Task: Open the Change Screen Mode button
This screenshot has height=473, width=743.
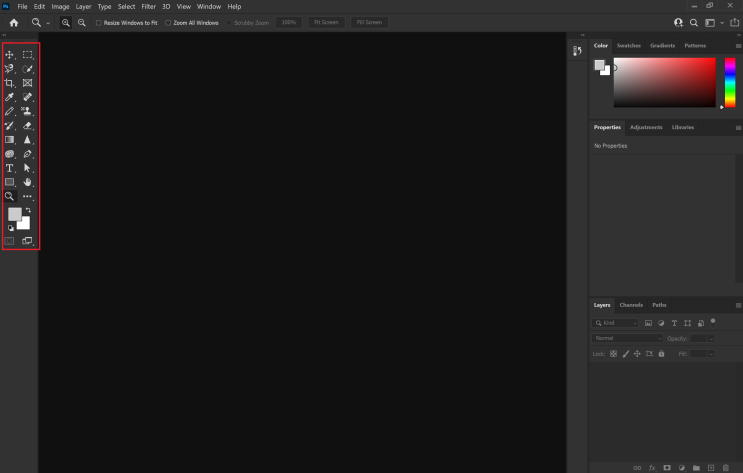Action: 27,241
